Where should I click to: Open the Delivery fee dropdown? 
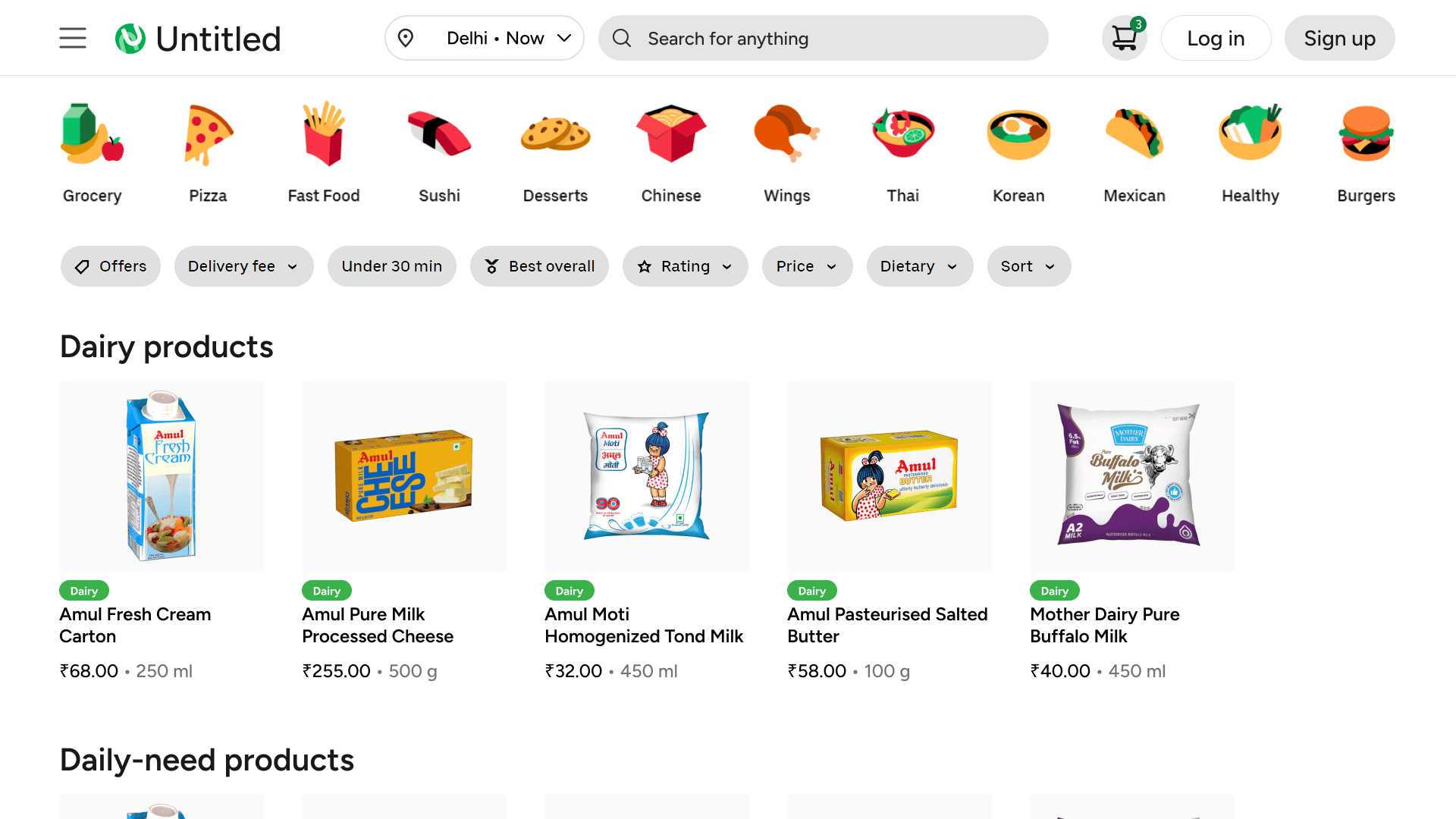click(x=243, y=266)
